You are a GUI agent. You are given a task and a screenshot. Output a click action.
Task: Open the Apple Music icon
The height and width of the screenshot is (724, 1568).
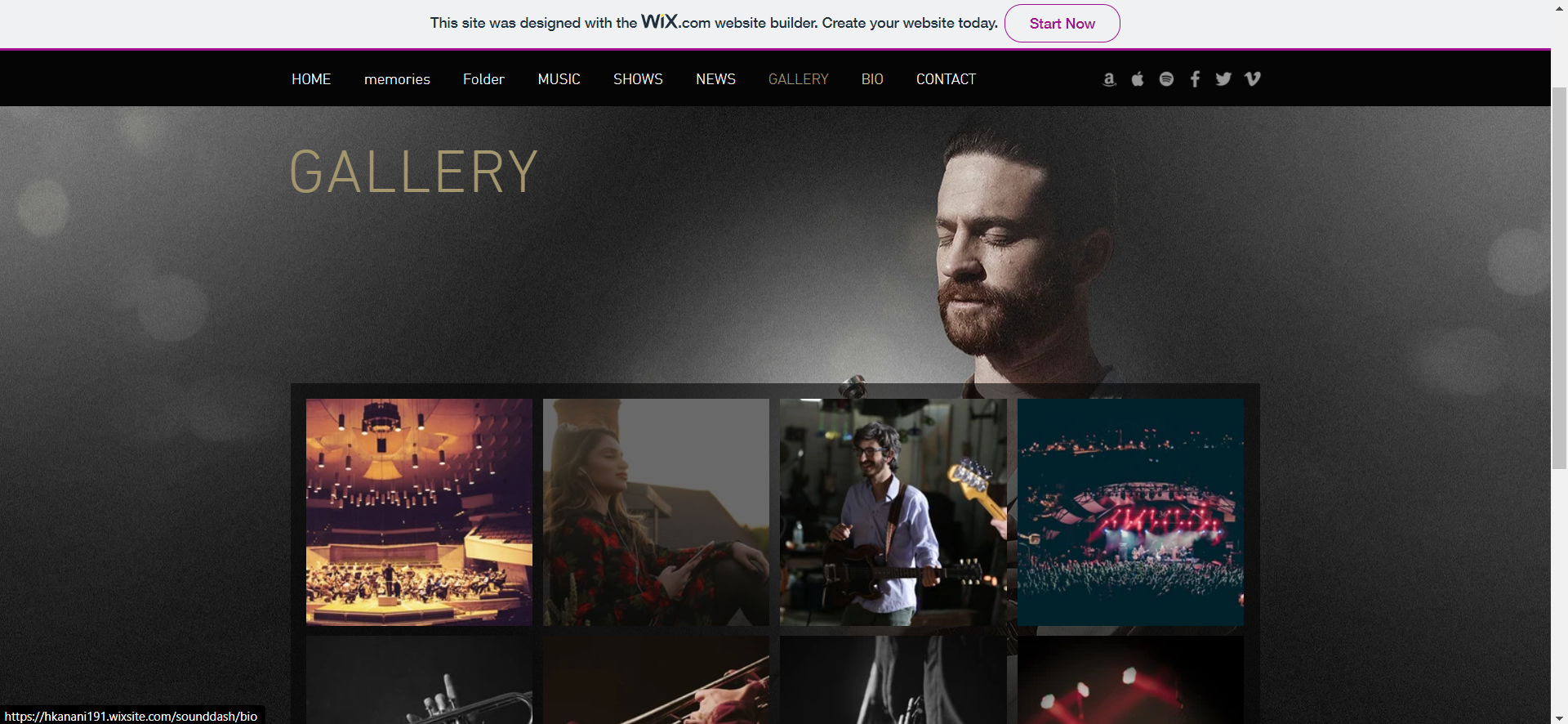1138,79
